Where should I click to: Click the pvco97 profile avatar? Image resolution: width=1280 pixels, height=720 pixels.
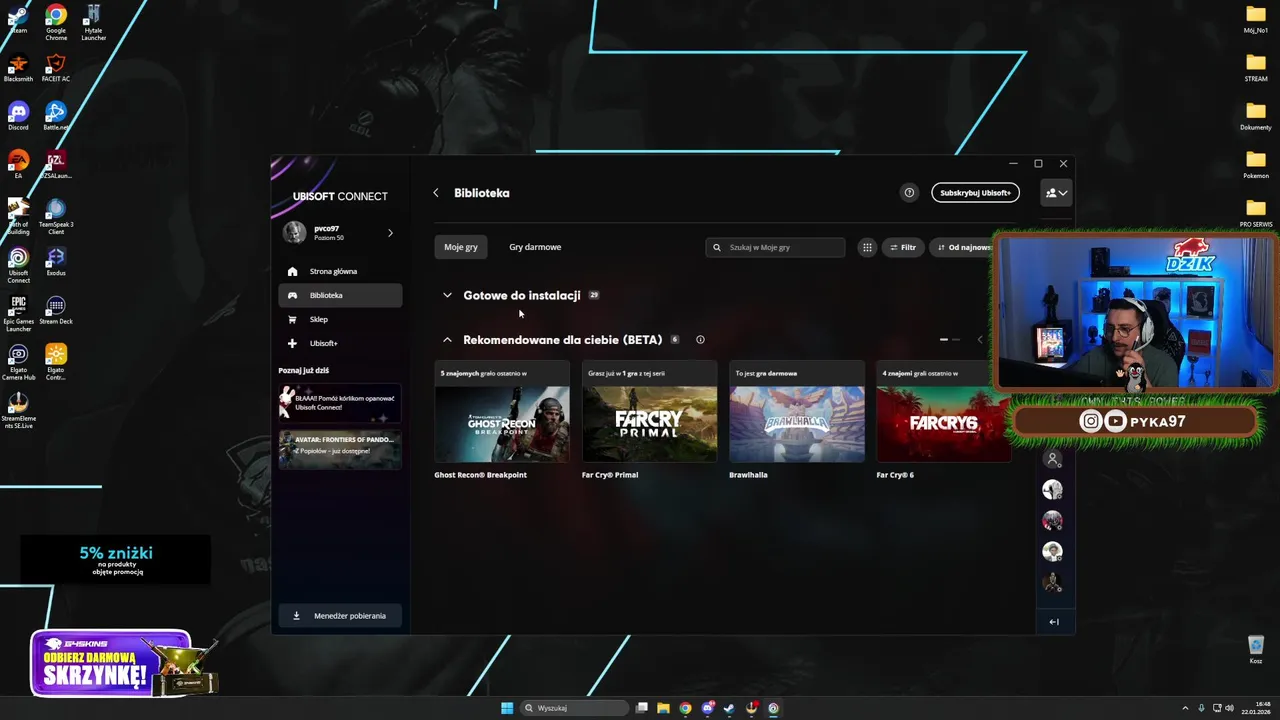click(294, 233)
